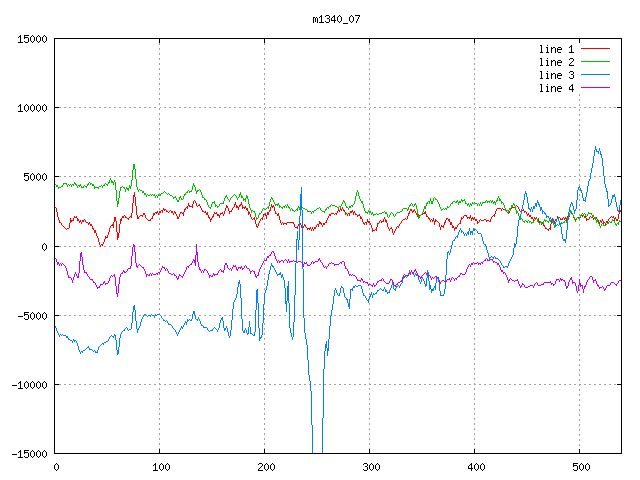Click the red line 1 legend swatch
The image size is (640, 480).
pyautogui.click(x=595, y=48)
